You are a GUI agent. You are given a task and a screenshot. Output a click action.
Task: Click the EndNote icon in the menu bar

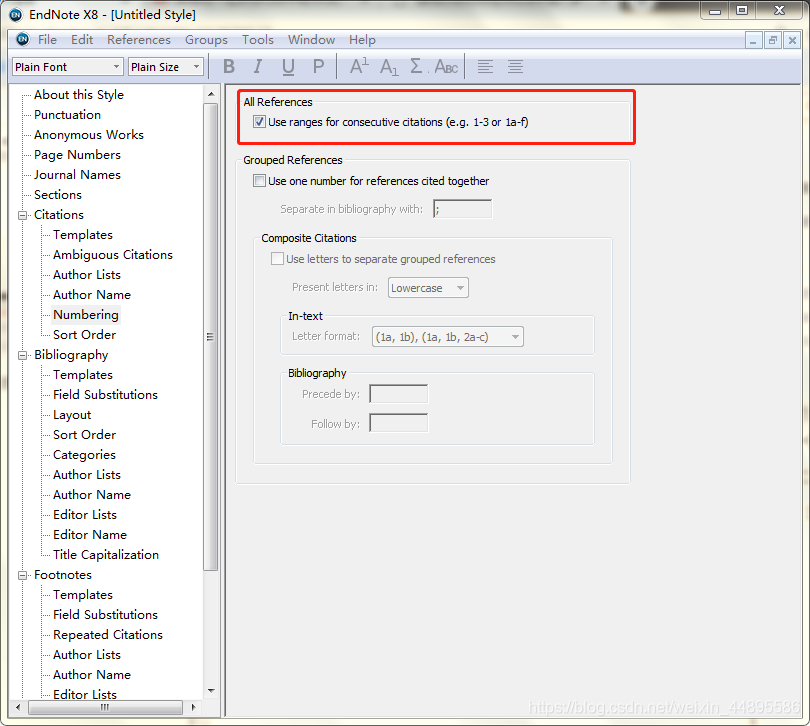23,39
